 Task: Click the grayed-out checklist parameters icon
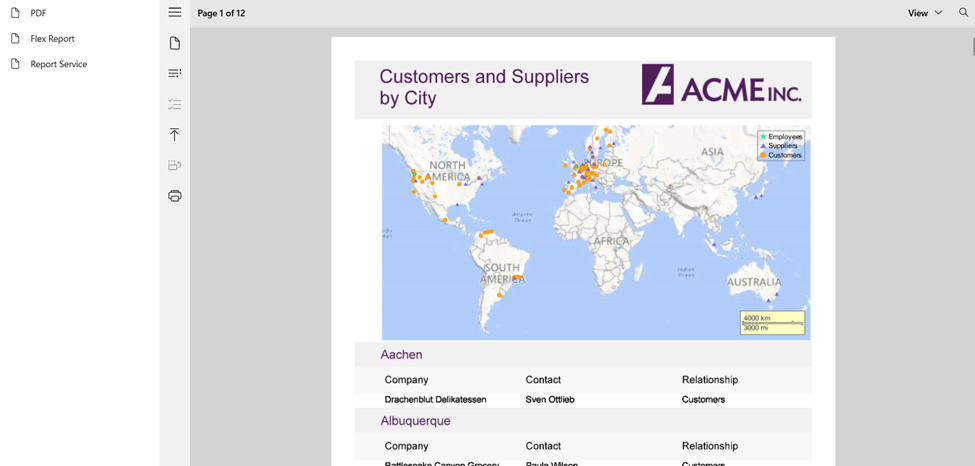[175, 104]
